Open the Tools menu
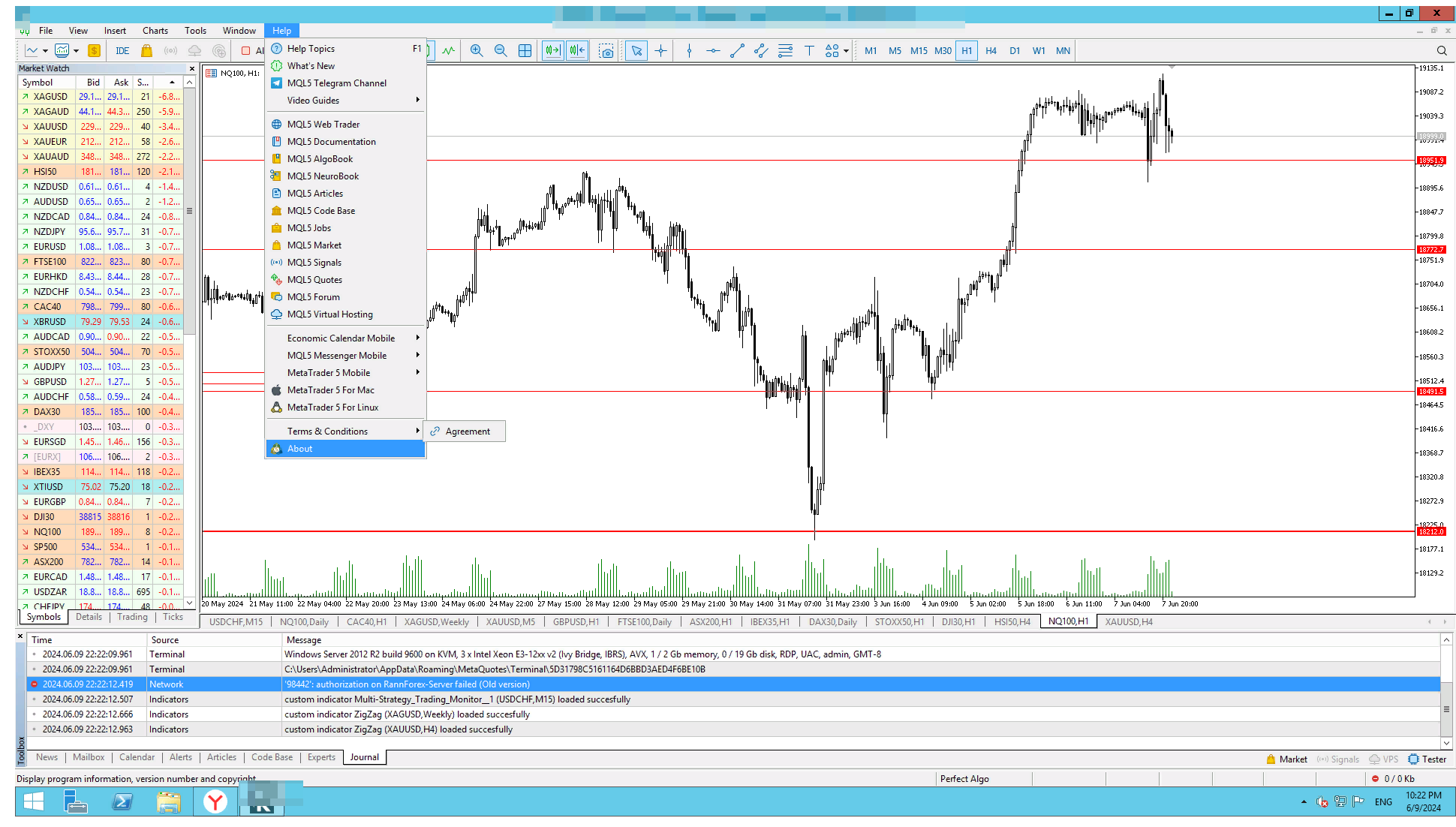Image resolution: width=1456 pixels, height=827 pixels. pos(195,31)
